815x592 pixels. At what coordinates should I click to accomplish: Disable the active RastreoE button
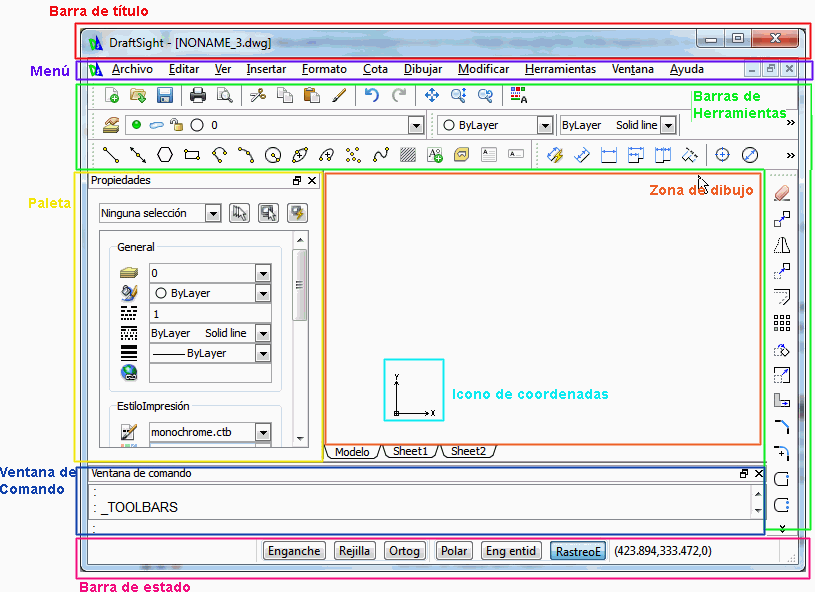click(x=578, y=551)
